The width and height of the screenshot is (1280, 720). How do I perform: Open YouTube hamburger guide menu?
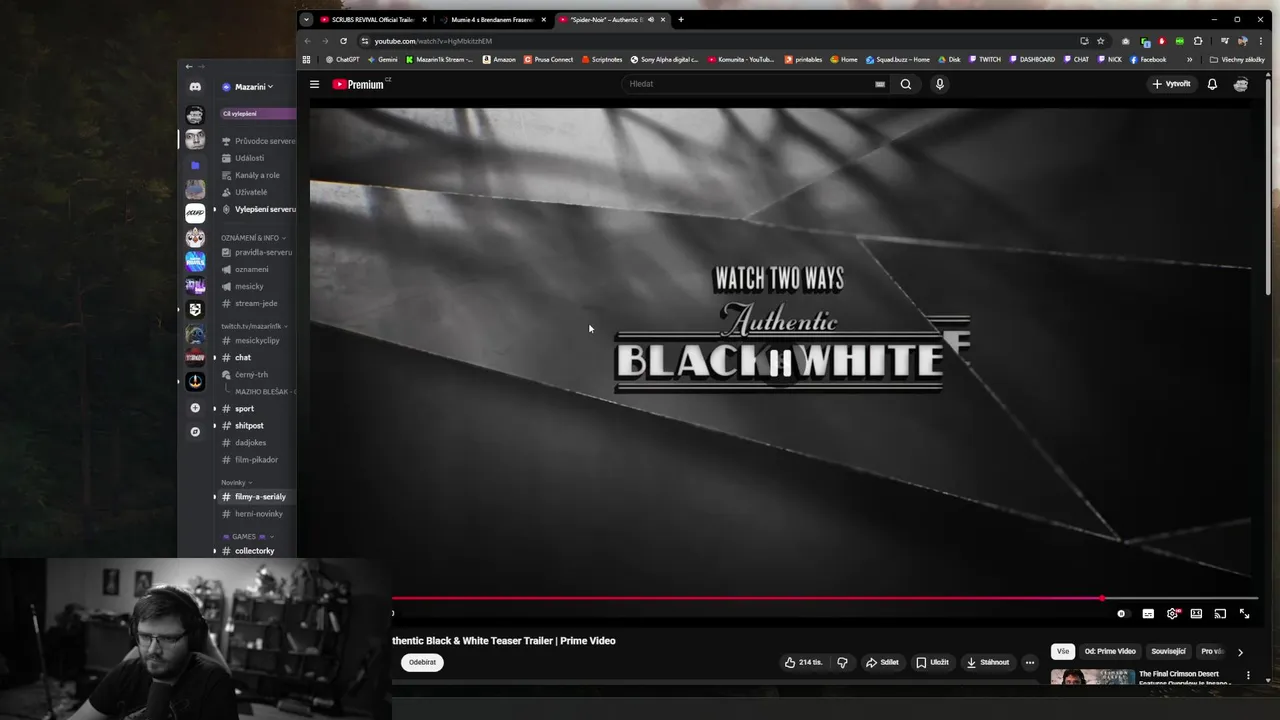[314, 84]
